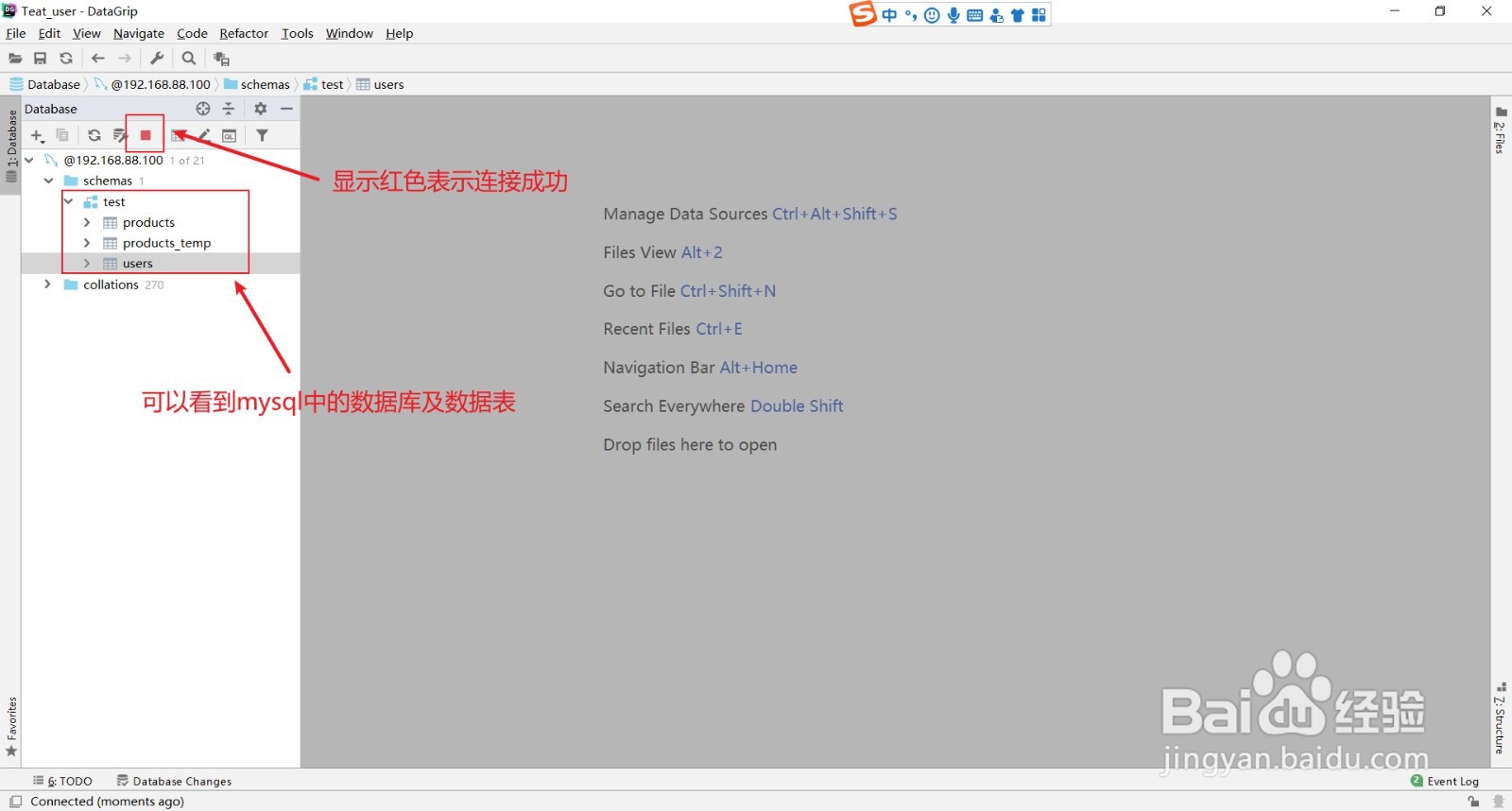
Task: Open the Window menu
Action: tap(349, 33)
